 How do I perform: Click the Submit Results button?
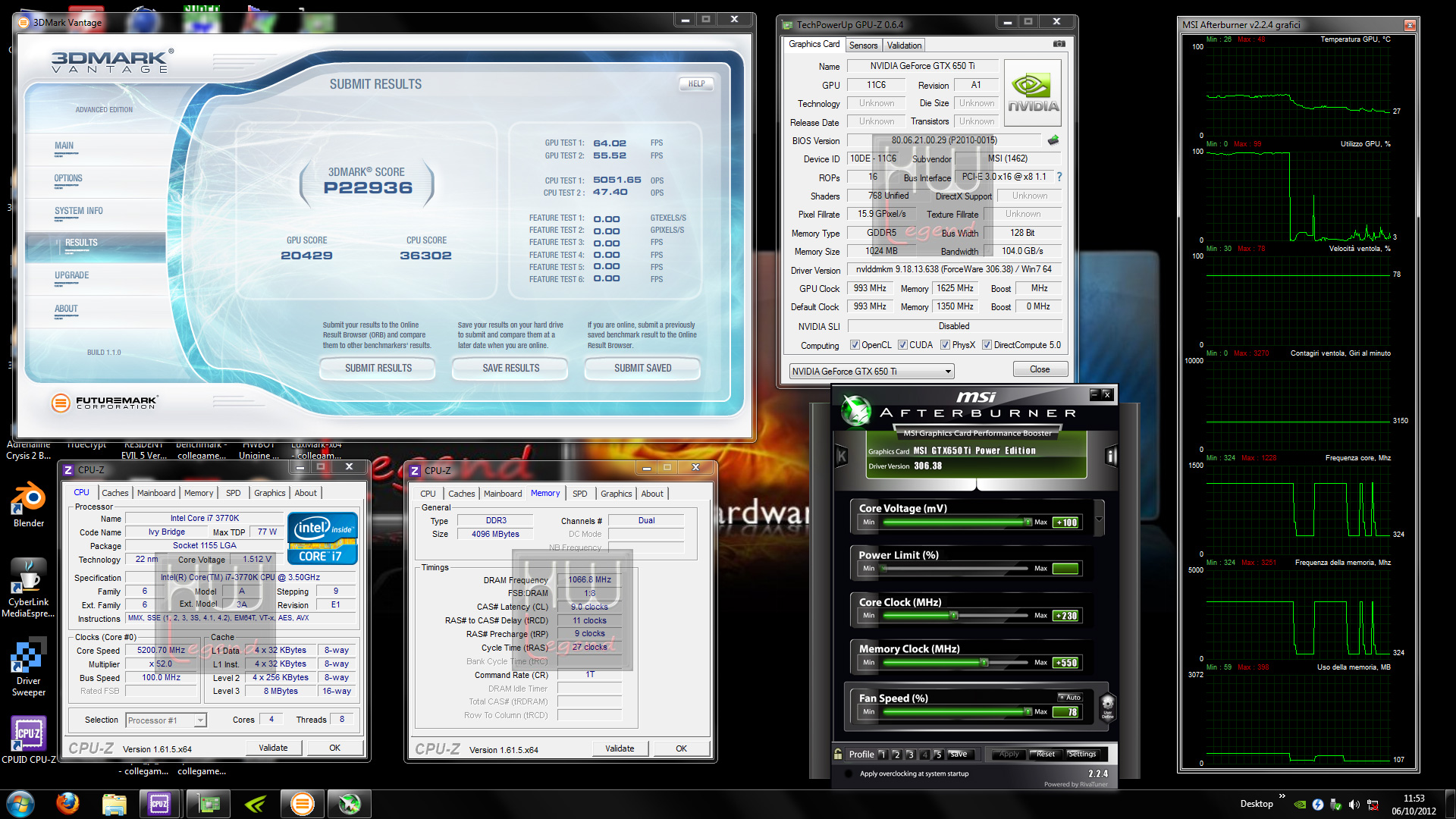pos(378,369)
